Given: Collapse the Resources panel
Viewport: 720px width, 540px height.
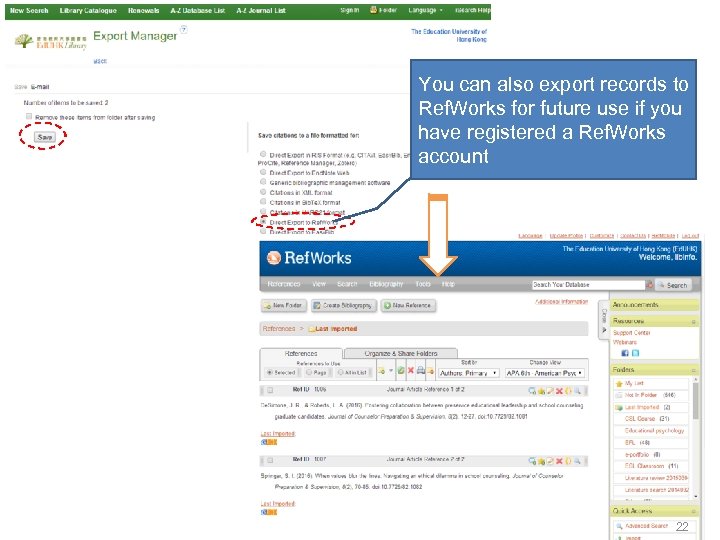Looking at the screenshot, I should click(x=693, y=321).
